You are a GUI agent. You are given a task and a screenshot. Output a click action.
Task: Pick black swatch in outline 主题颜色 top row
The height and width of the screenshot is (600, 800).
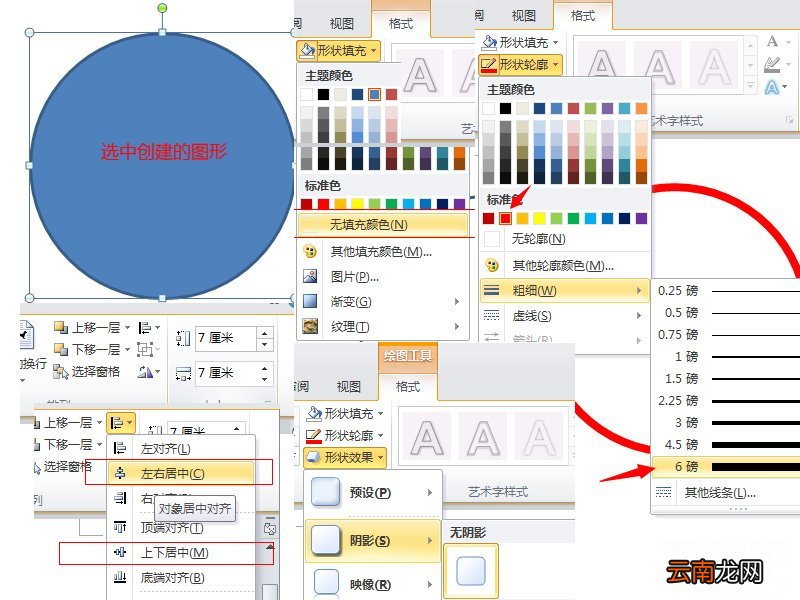[x=505, y=108]
